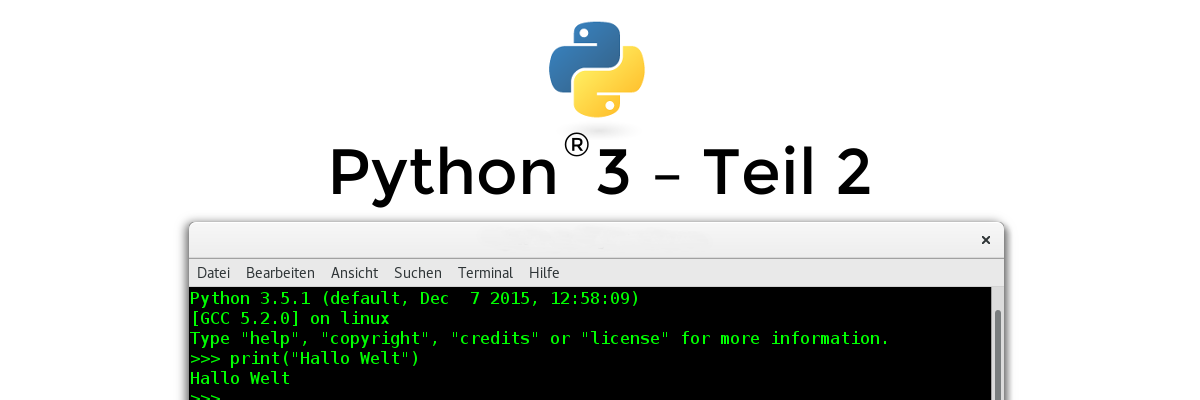Click the Python logo image
This screenshot has height=400, width=1200.
coord(597,69)
